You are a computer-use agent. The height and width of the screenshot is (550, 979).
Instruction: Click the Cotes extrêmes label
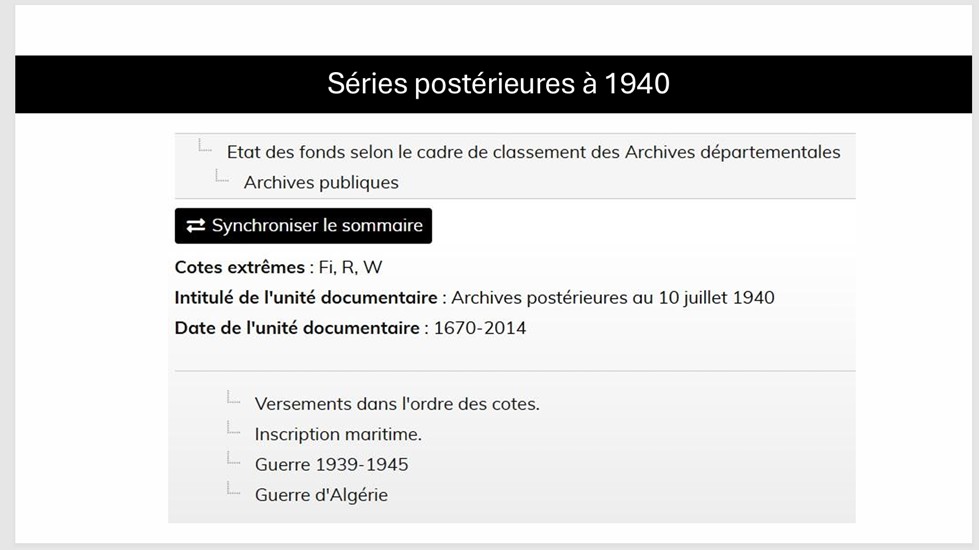(240, 267)
